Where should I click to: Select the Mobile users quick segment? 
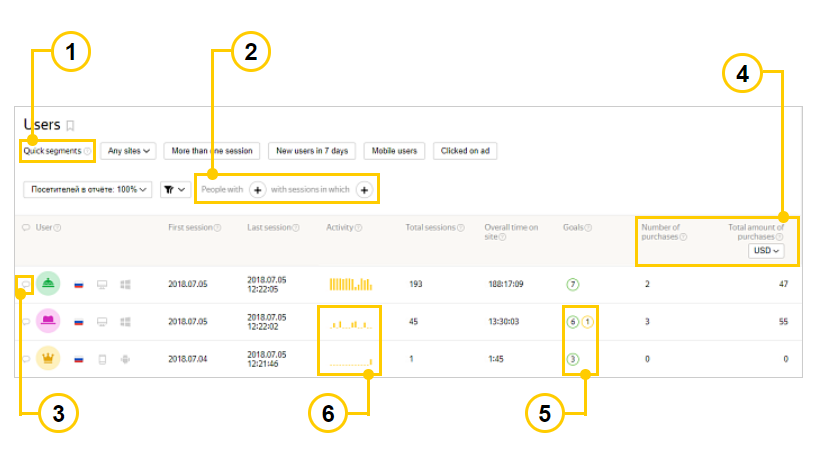pyautogui.click(x=393, y=151)
